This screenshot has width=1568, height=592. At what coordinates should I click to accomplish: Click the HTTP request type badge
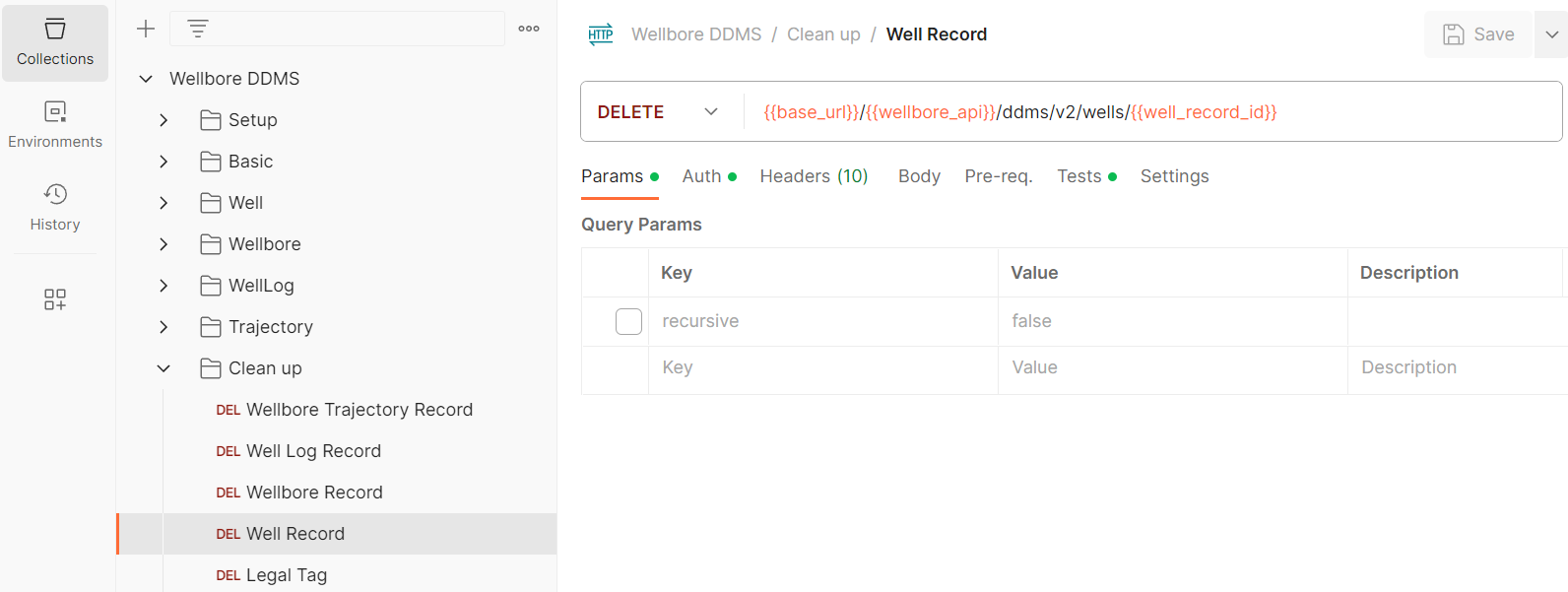601,33
